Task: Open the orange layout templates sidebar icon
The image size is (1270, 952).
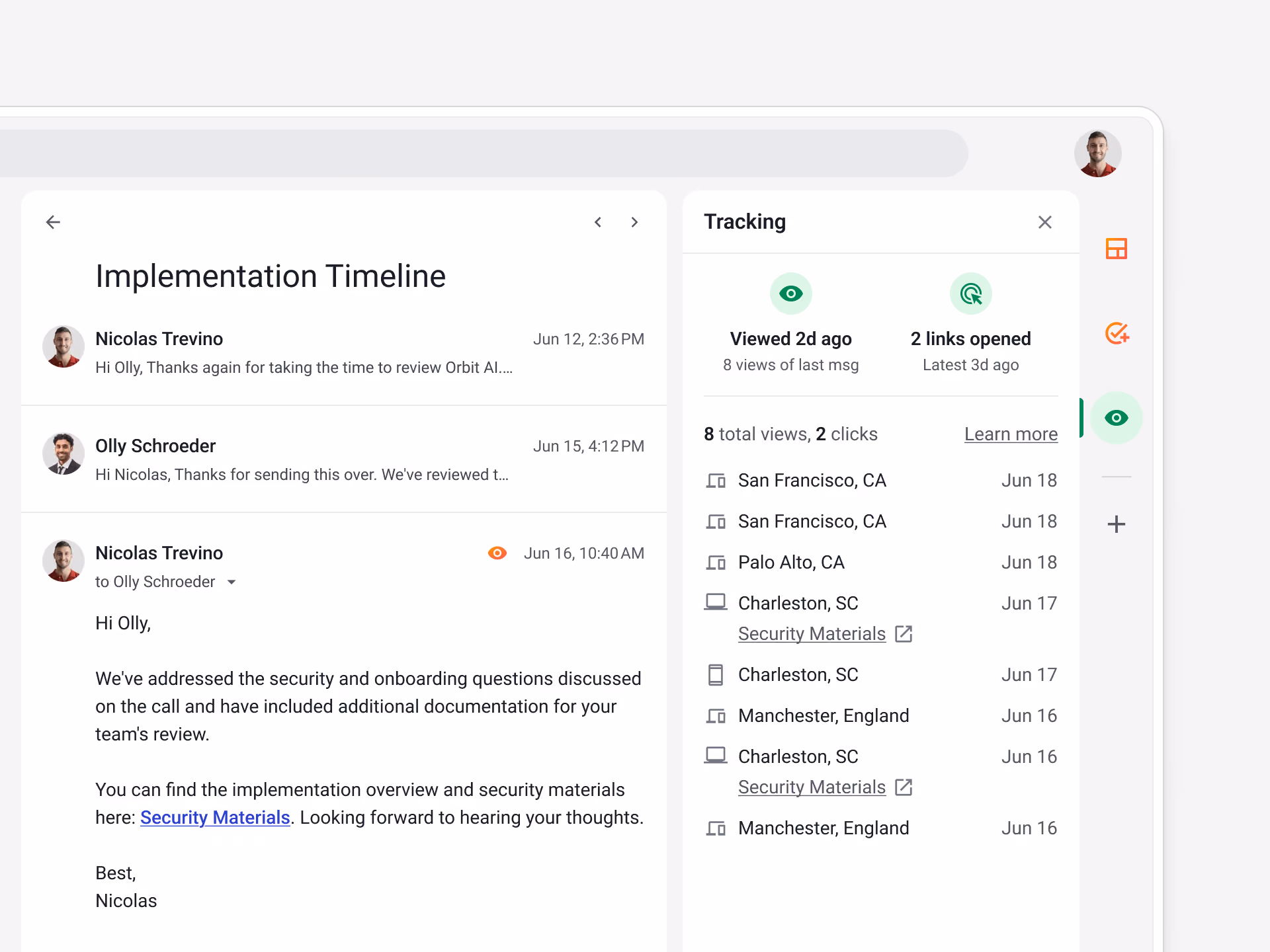Action: coord(1117,249)
